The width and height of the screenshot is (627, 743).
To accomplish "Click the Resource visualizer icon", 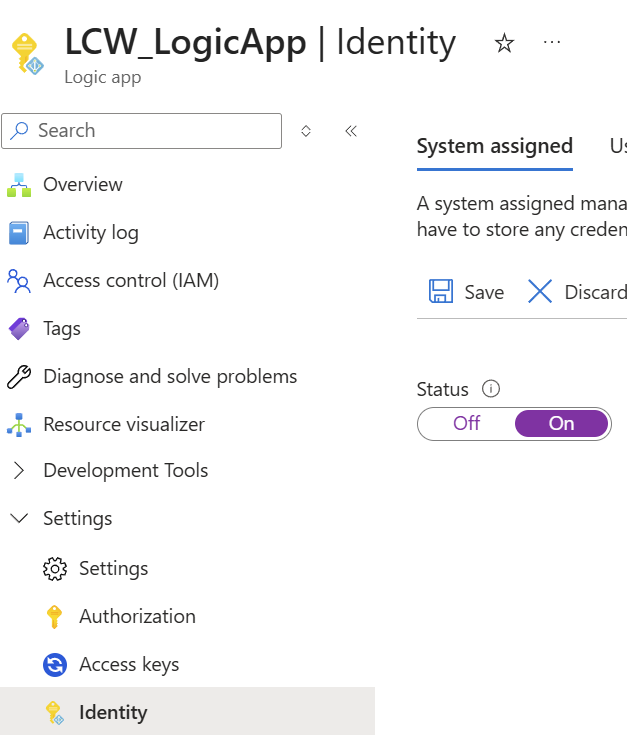I will (19, 425).
